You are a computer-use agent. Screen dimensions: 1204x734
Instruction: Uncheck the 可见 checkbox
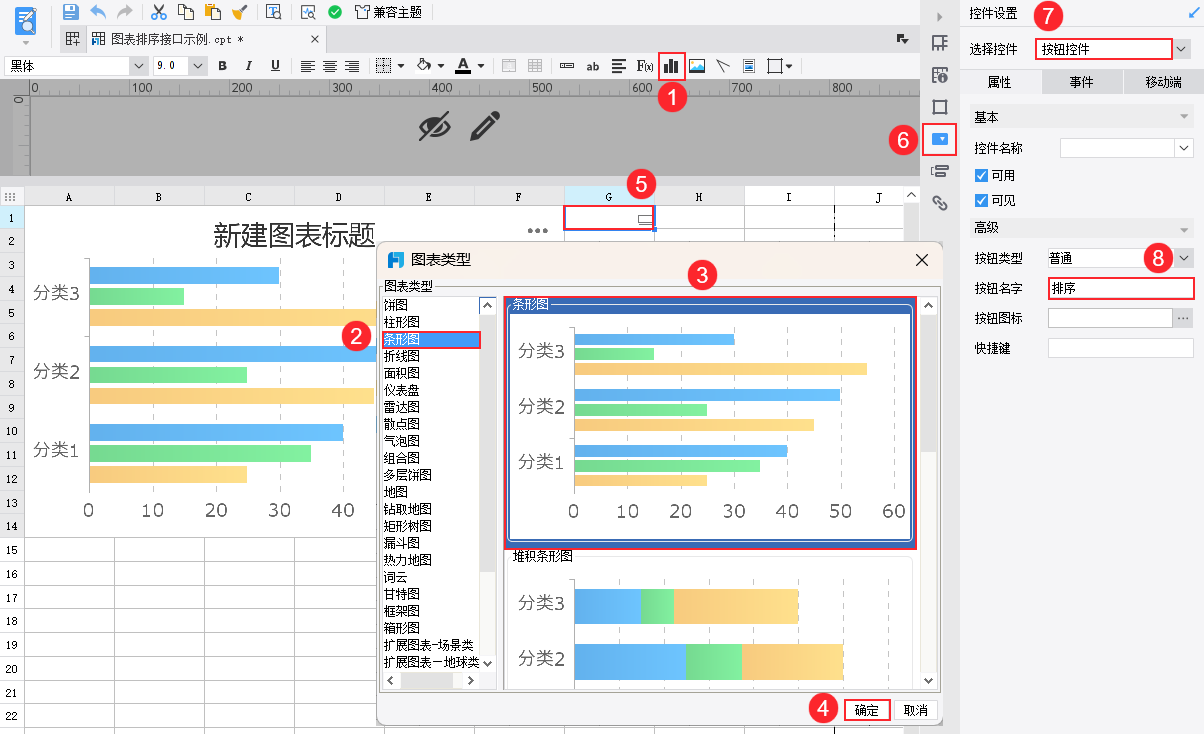981,201
